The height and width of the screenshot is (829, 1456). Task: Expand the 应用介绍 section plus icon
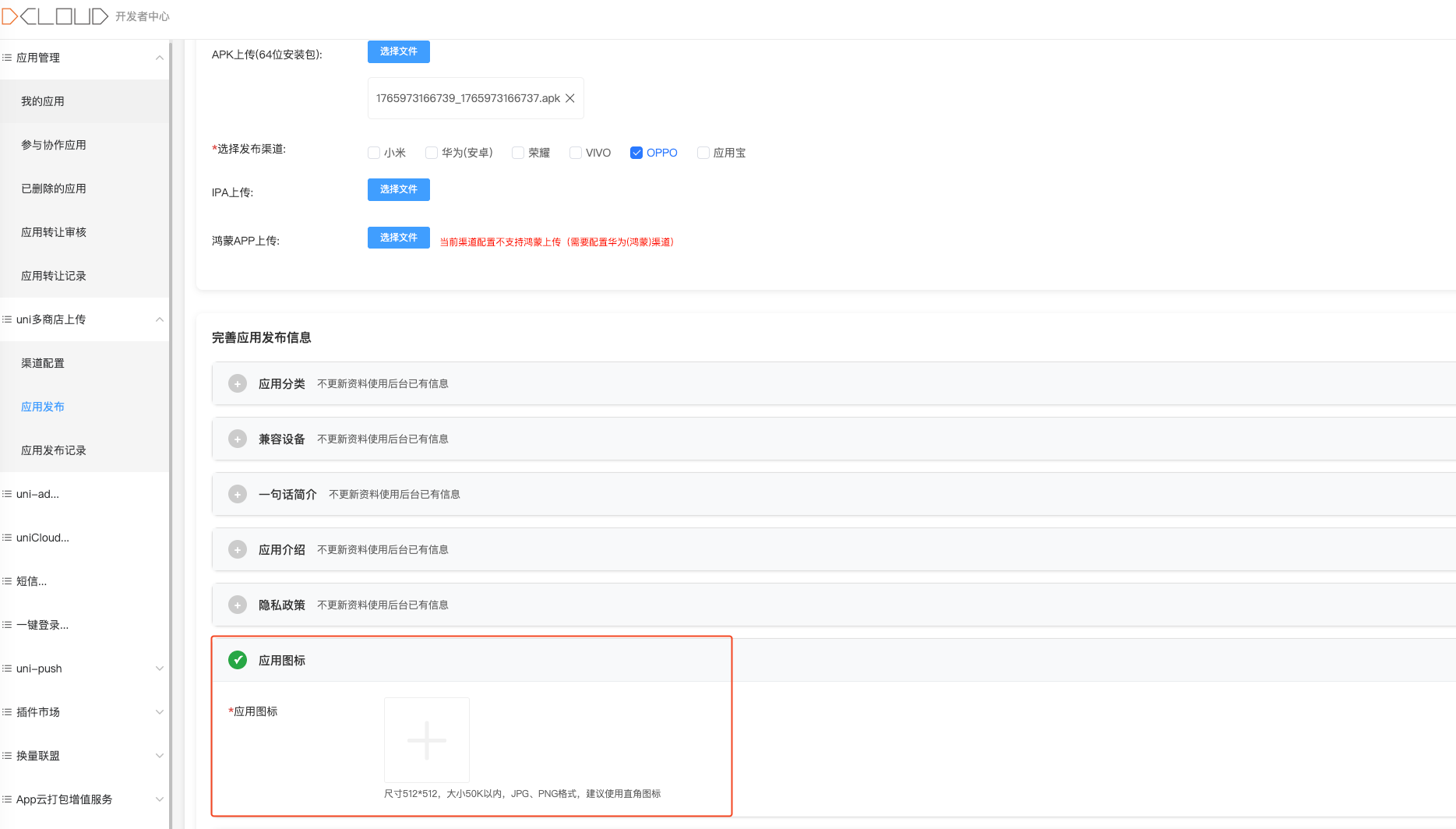pos(238,549)
